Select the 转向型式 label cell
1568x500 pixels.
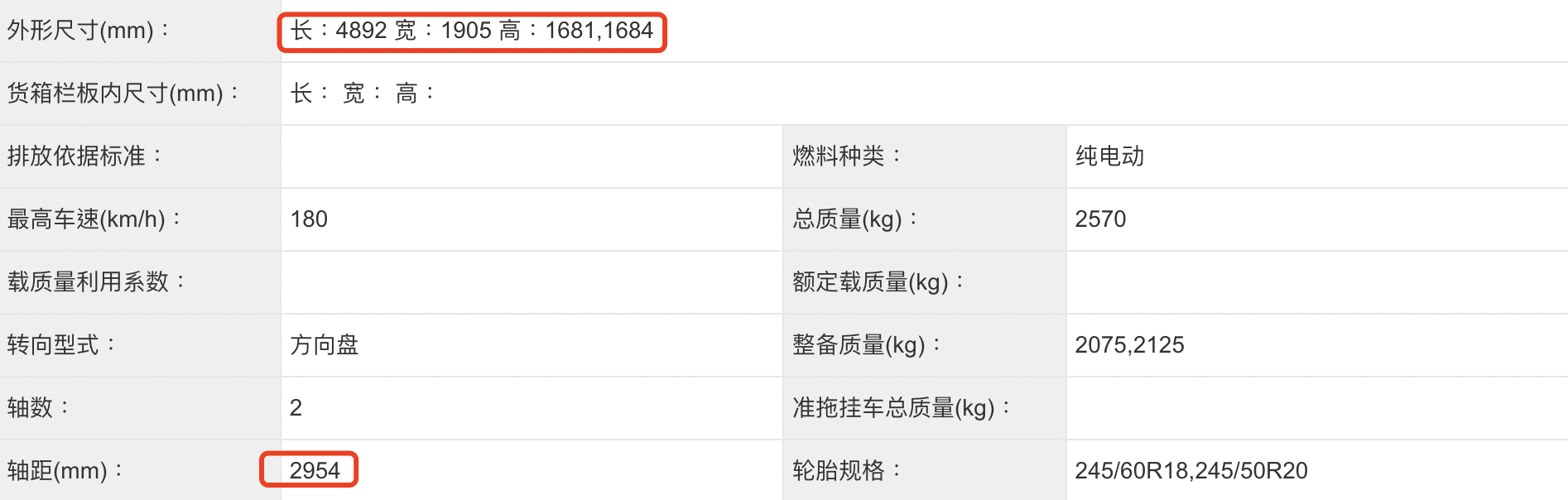pos(61,345)
